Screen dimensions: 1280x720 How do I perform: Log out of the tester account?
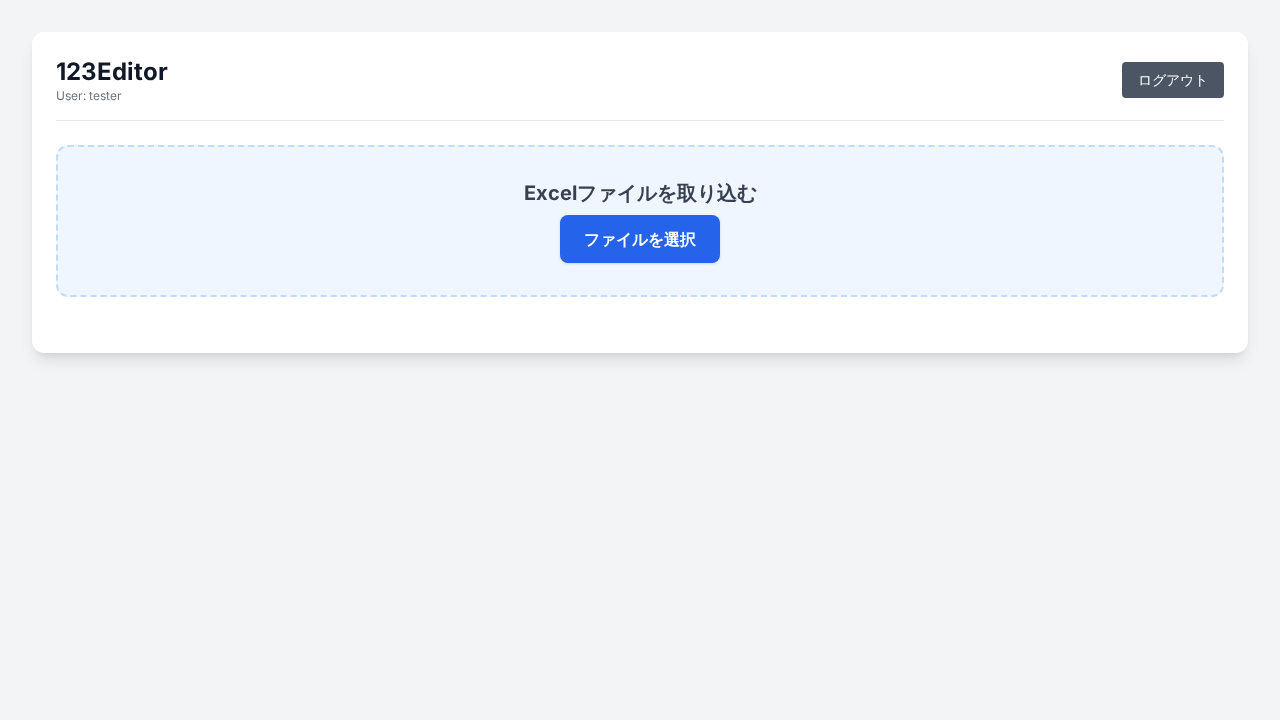pyautogui.click(x=1172, y=80)
